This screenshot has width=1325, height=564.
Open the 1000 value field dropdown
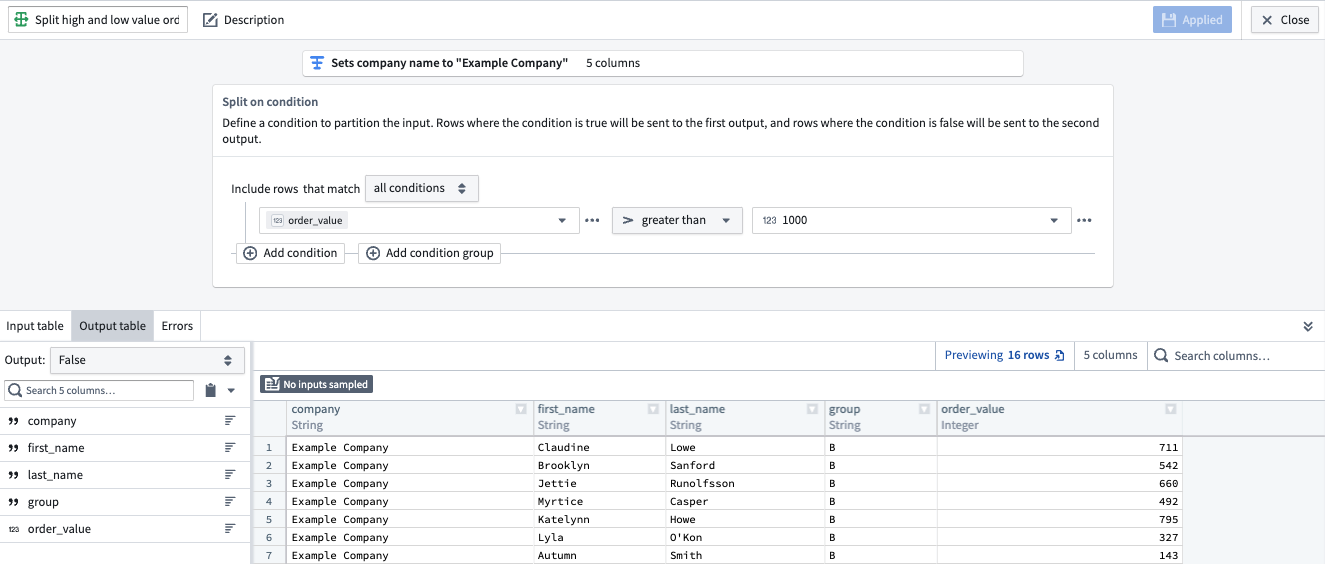tap(911, 220)
